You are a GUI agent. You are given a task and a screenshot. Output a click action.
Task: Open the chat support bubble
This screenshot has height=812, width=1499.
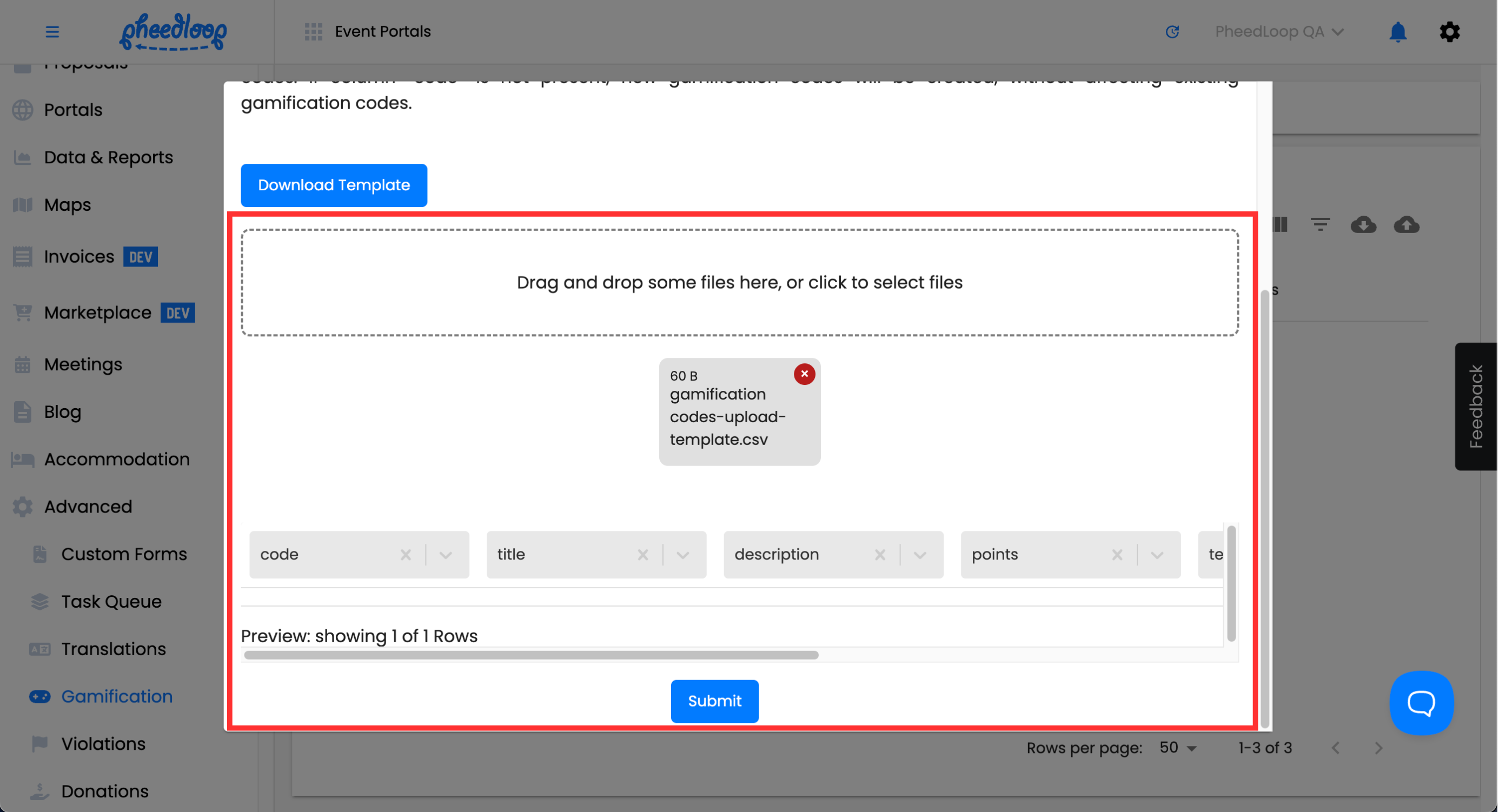point(1421,703)
